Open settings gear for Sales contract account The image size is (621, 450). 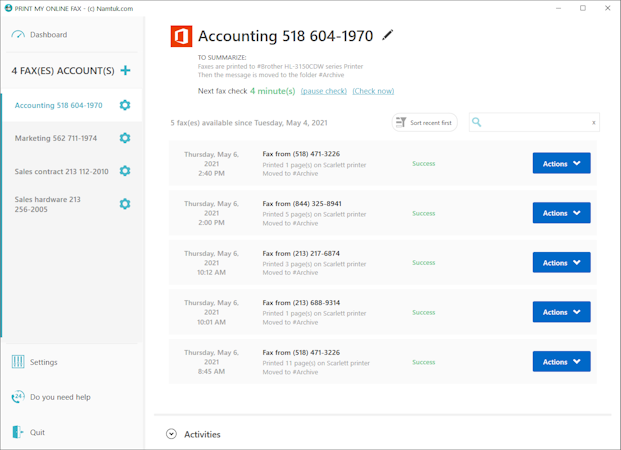tap(125, 171)
